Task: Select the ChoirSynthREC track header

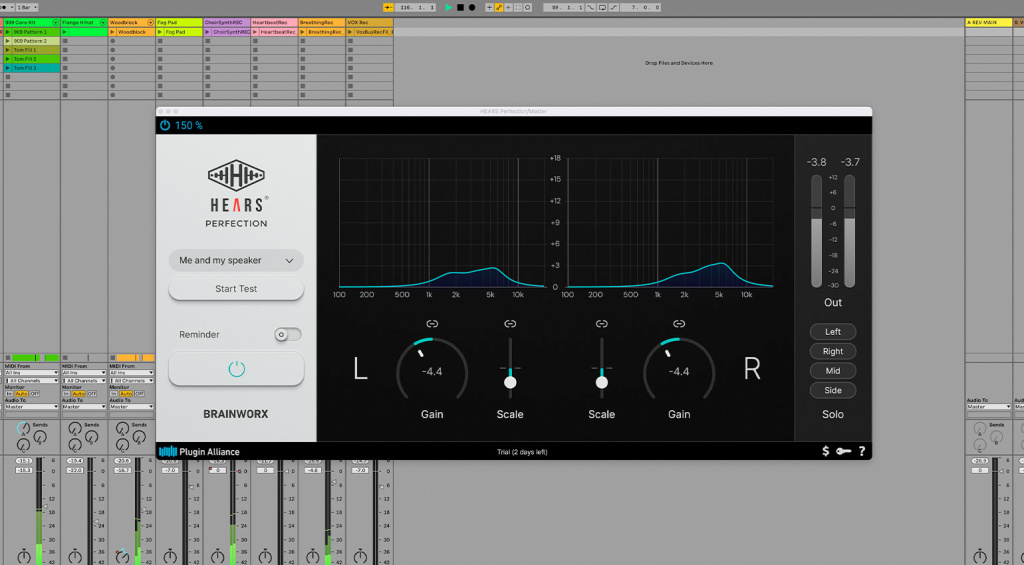Action: [x=227, y=22]
